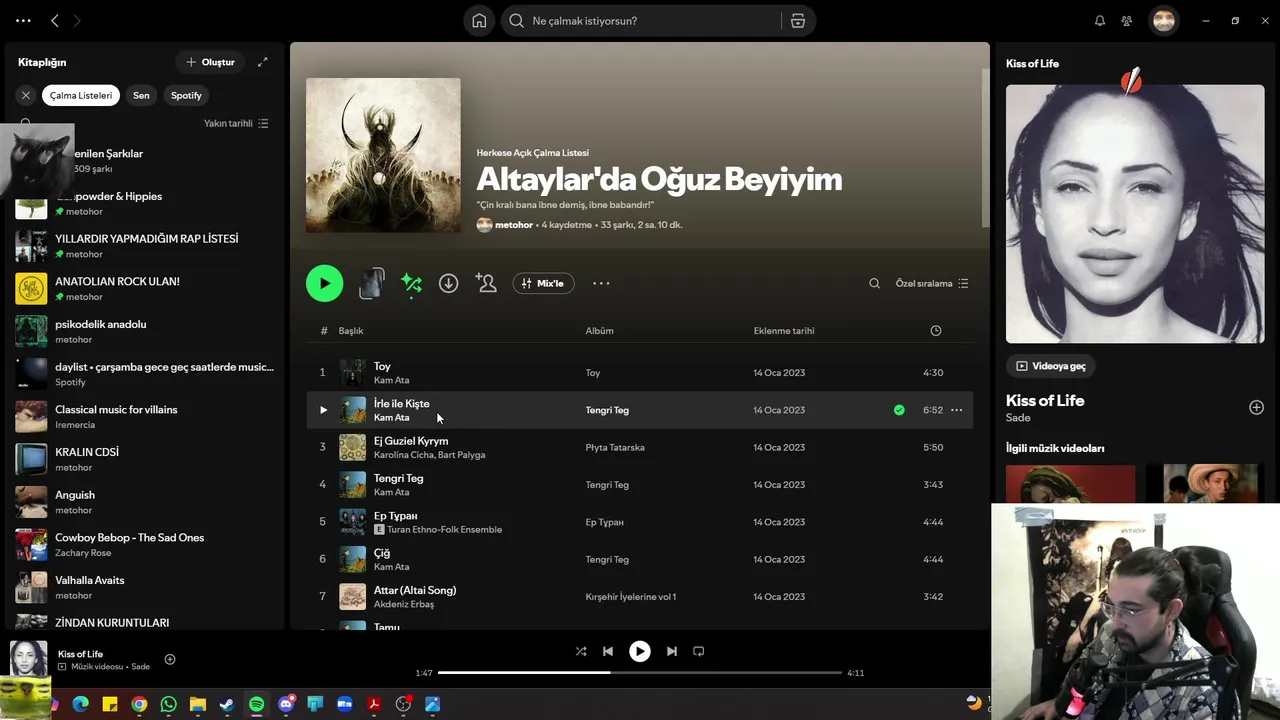Screen dimensions: 1280x720
Task: Open the Özel sıralama sort dropdown
Action: (x=932, y=283)
